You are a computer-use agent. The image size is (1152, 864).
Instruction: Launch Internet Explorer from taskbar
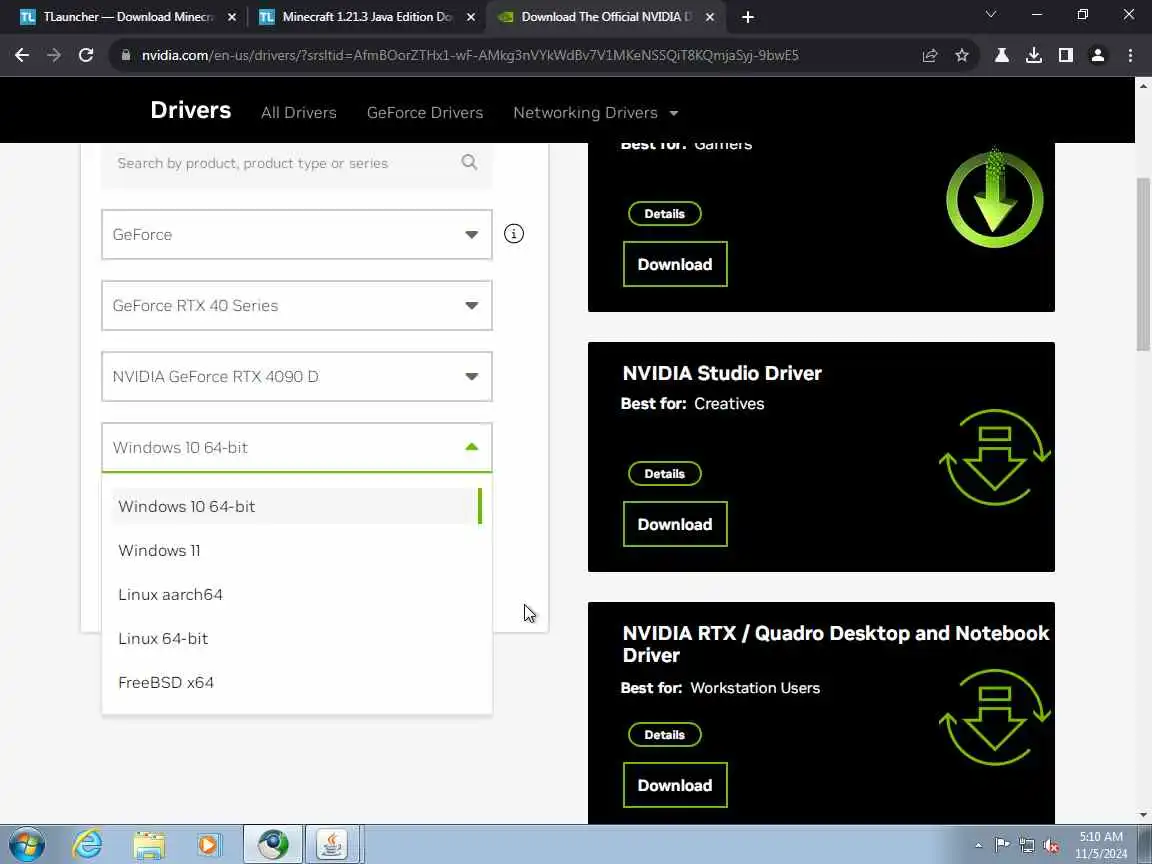click(x=87, y=845)
